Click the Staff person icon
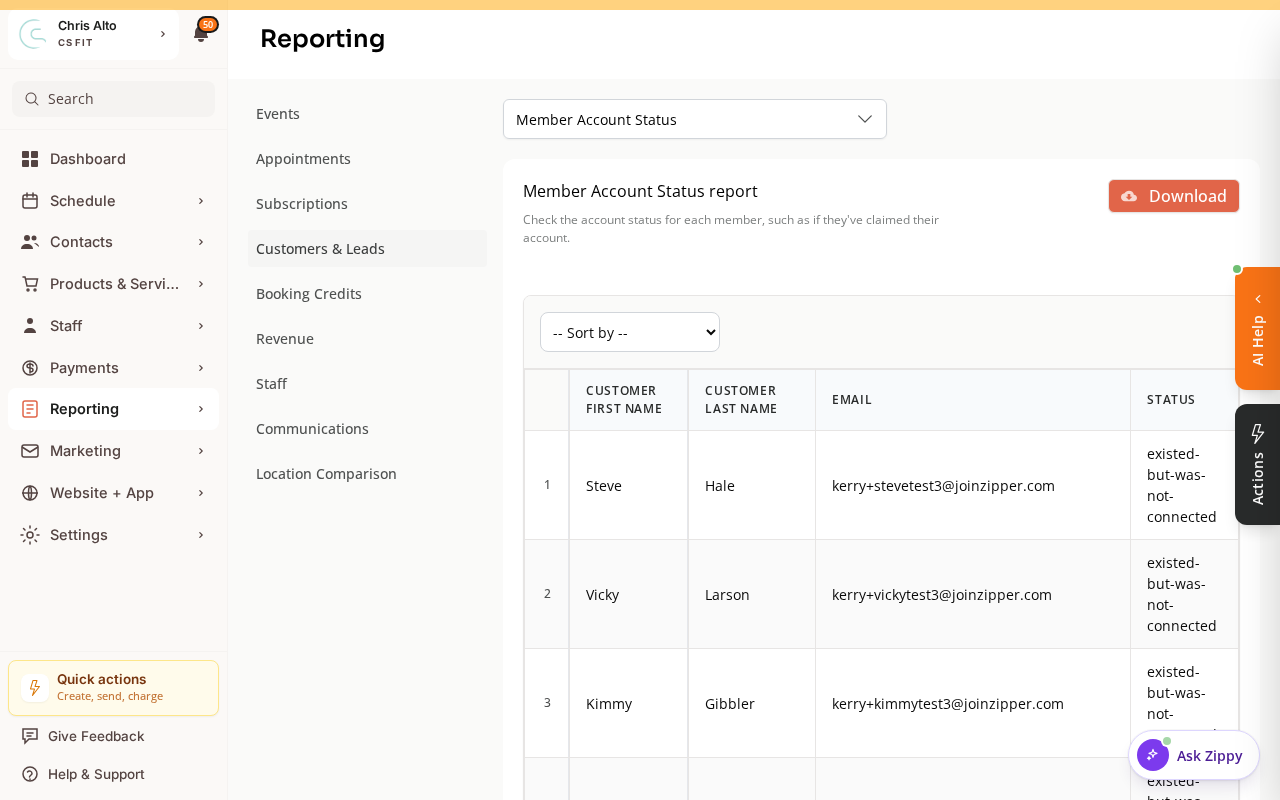The height and width of the screenshot is (800, 1280). pos(30,326)
